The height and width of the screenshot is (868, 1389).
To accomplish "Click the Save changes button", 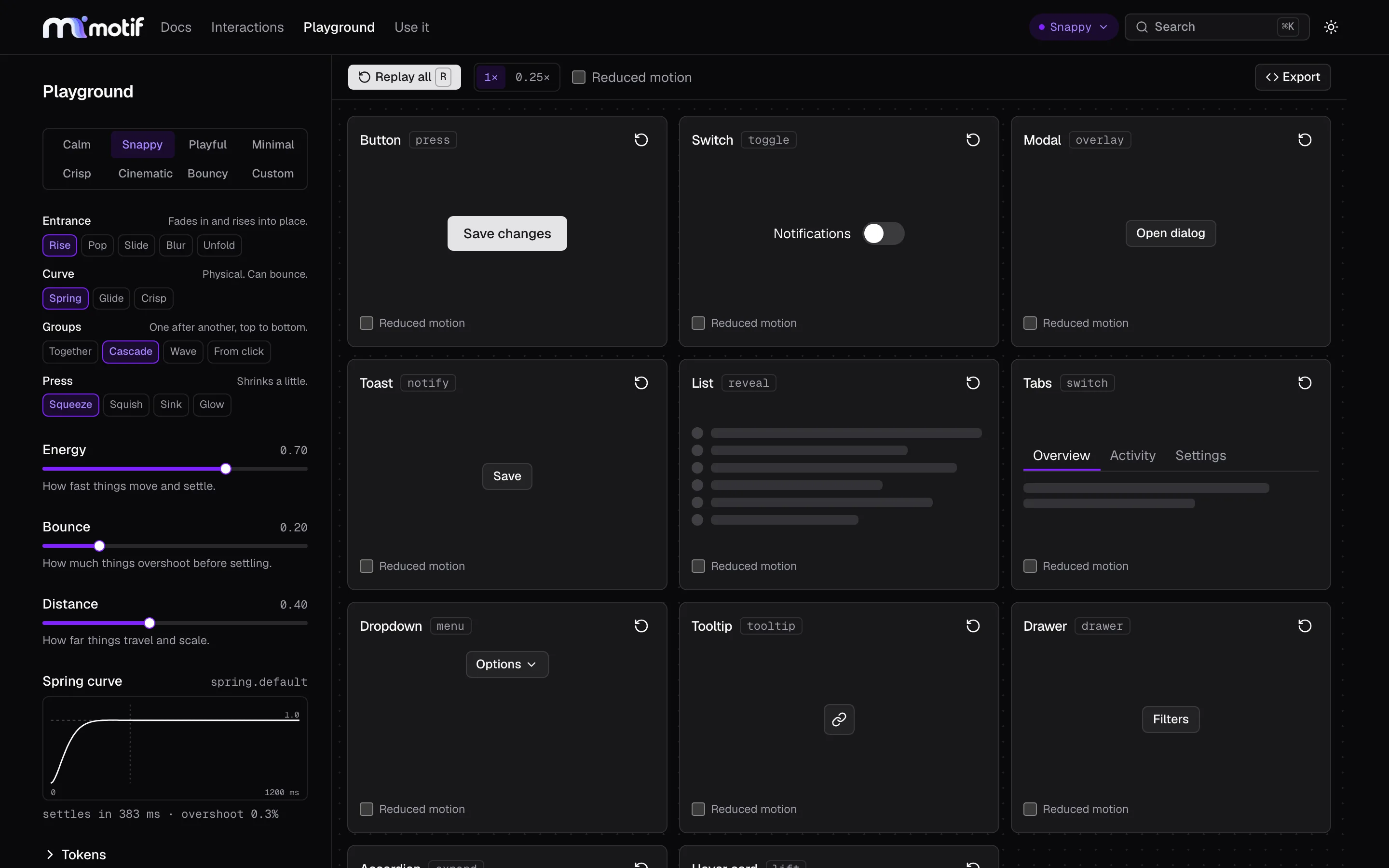I will [507, 233].
